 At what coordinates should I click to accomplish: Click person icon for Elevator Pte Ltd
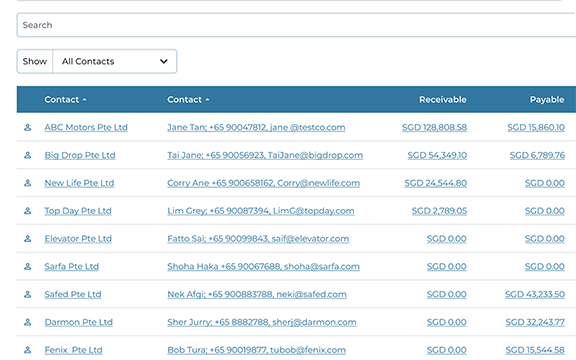28,239
